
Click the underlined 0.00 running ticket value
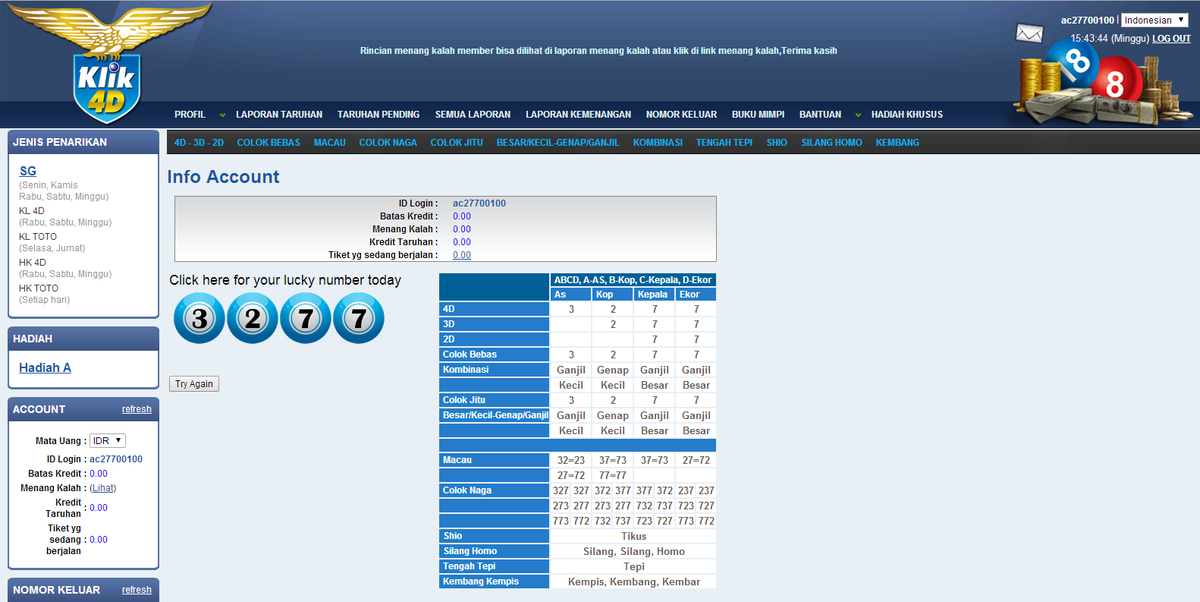(x=462, y=255)
